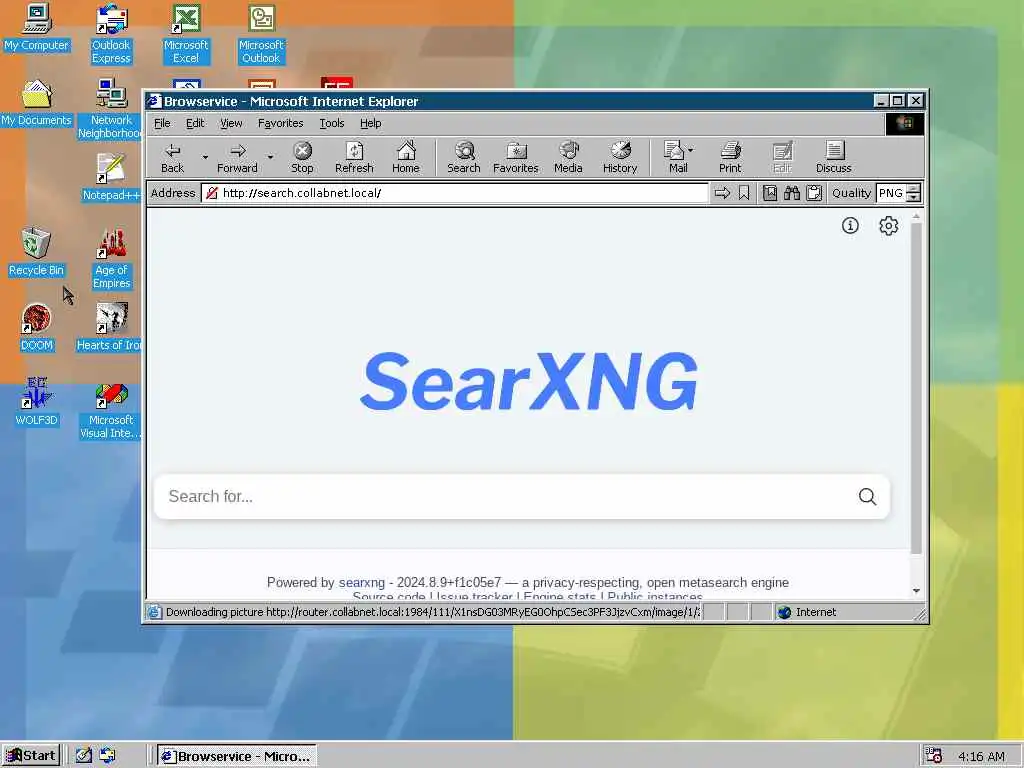1024x768 pixels.
Task: Click the bookmark ribbon icon beside address bar
Action: [x=744, y=193]
